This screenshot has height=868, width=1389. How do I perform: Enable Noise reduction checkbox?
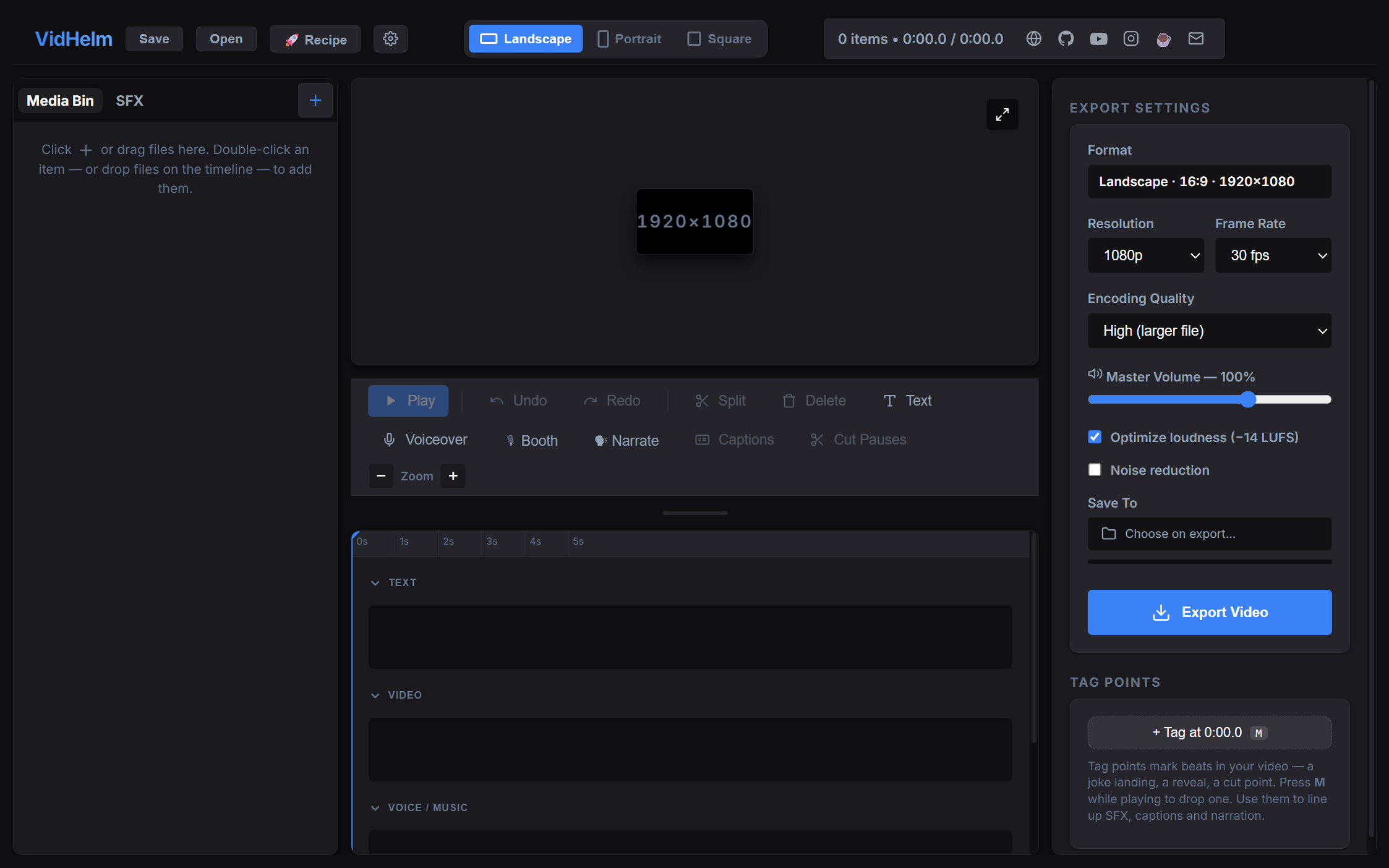1095,470
